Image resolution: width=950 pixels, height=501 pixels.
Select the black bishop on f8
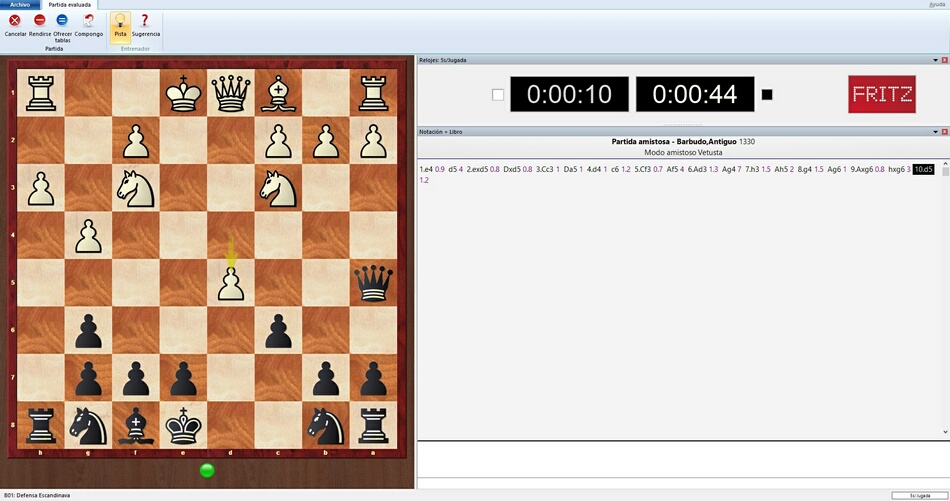pyautogui.click(x=136, y=425)
